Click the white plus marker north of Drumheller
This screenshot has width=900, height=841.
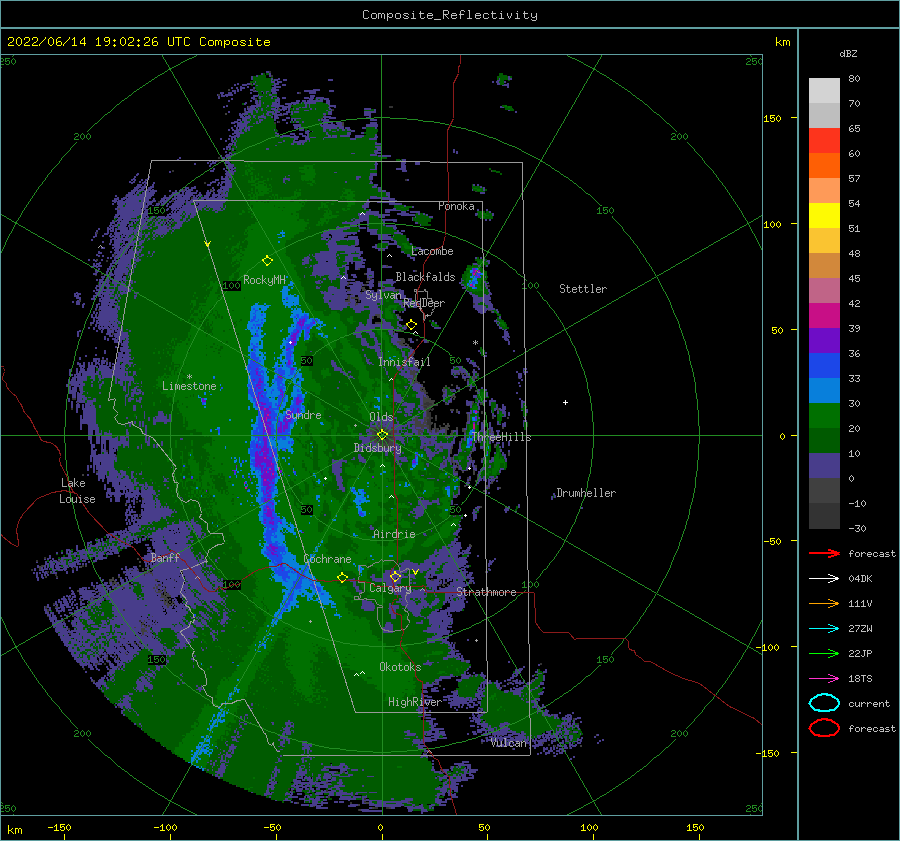pos(565,402)
